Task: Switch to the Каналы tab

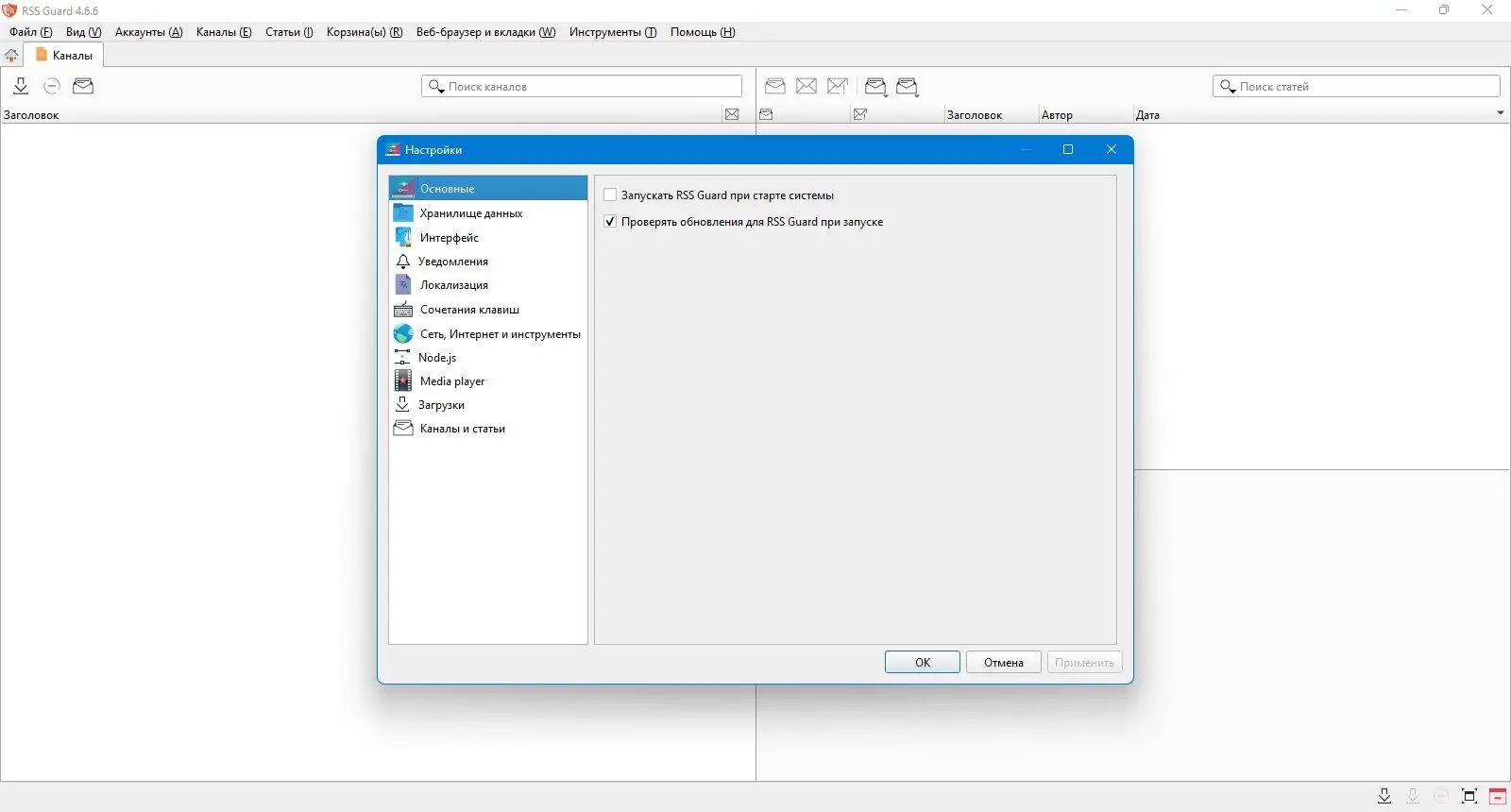Action: 63,56
